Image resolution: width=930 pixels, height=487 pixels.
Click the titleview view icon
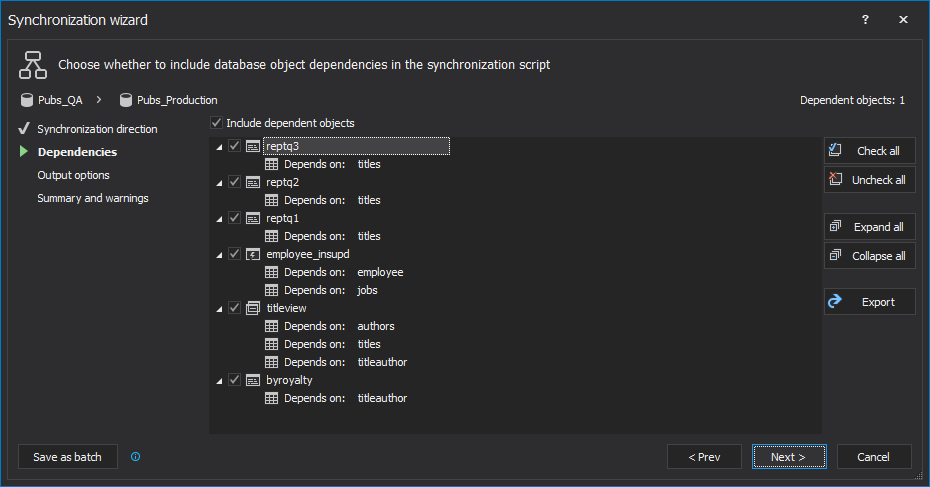point(253,308)
